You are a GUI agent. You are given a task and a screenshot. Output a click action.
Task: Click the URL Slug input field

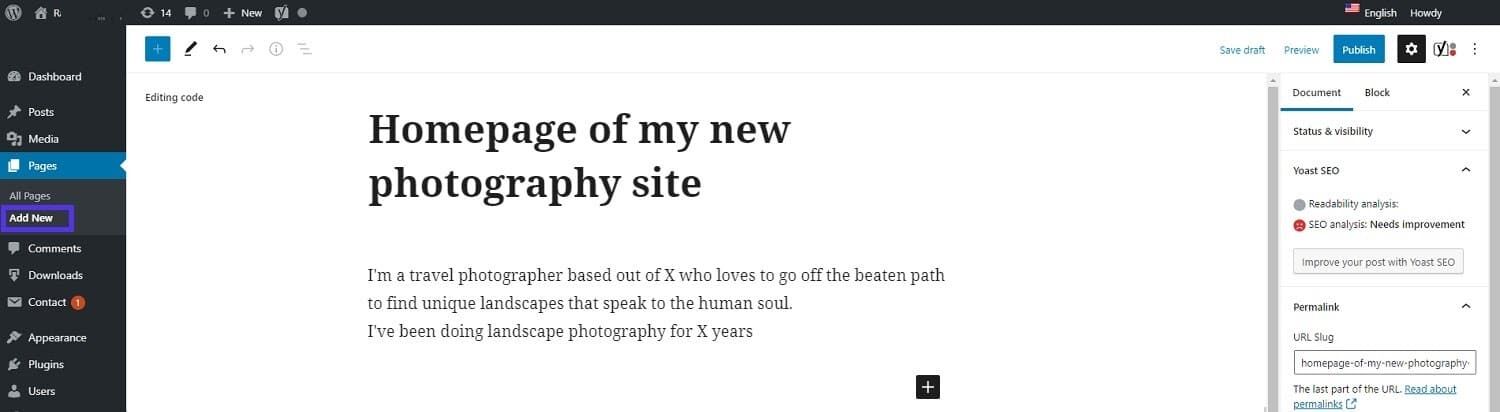(1383, 362)
